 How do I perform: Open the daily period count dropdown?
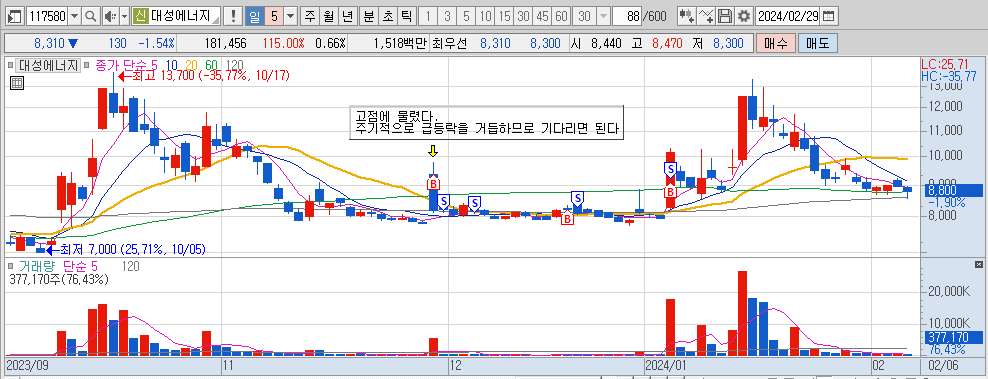point(290,16)
